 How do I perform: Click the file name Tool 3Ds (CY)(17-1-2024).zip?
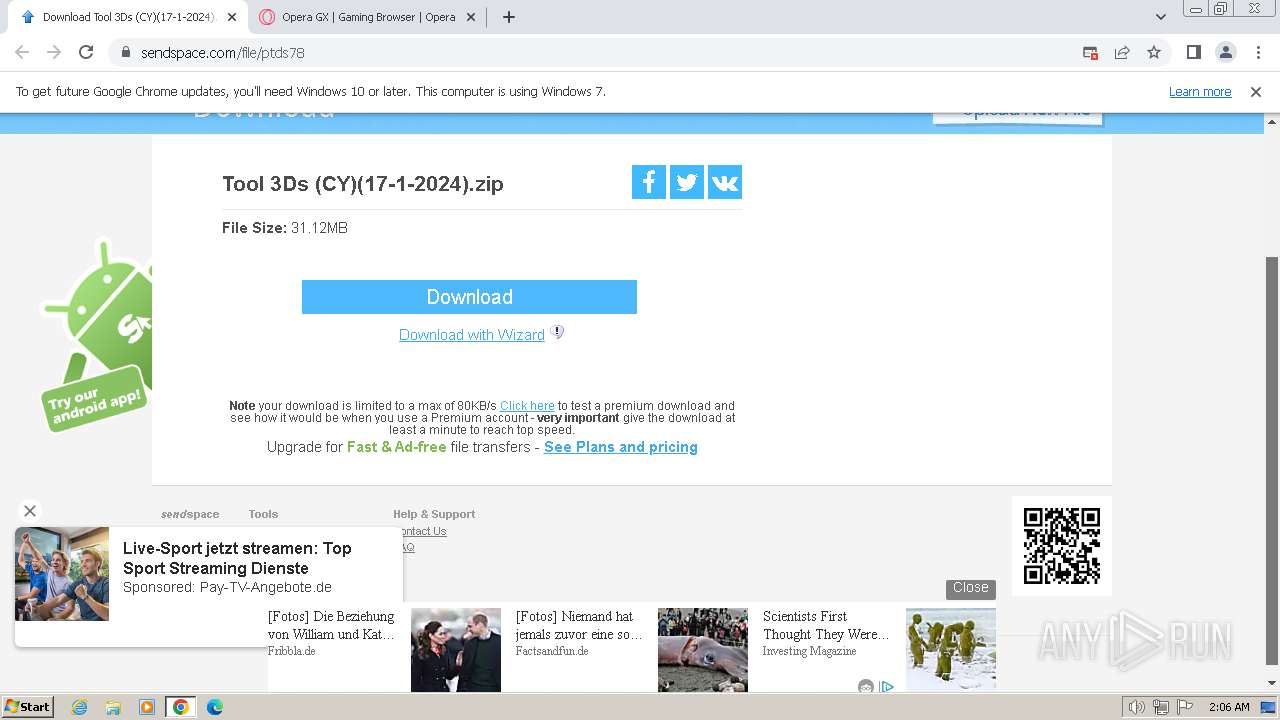363,184
